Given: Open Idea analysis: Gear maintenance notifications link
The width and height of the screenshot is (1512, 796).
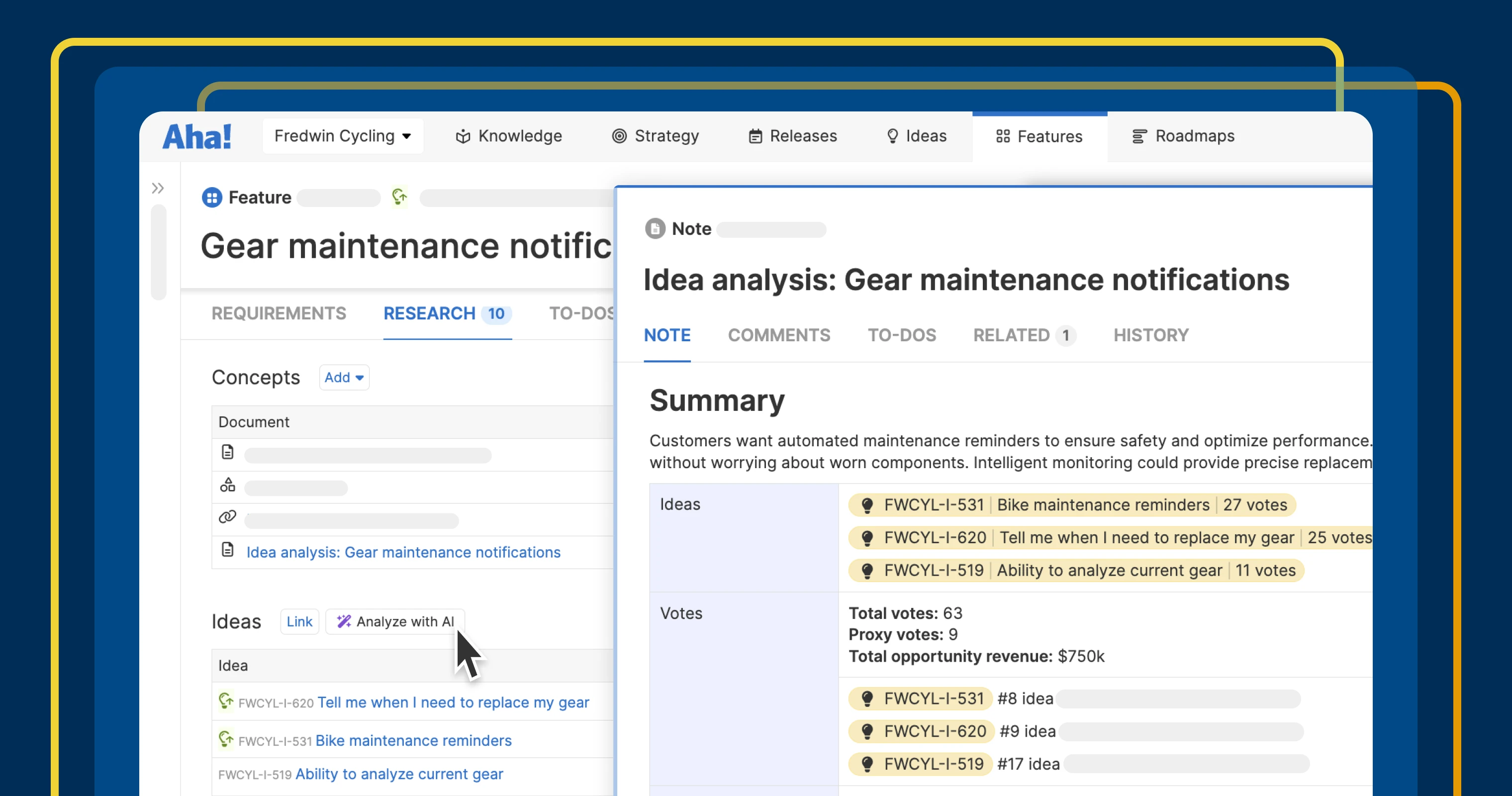Looking at the screenshot, I should [x=403, y=552].
